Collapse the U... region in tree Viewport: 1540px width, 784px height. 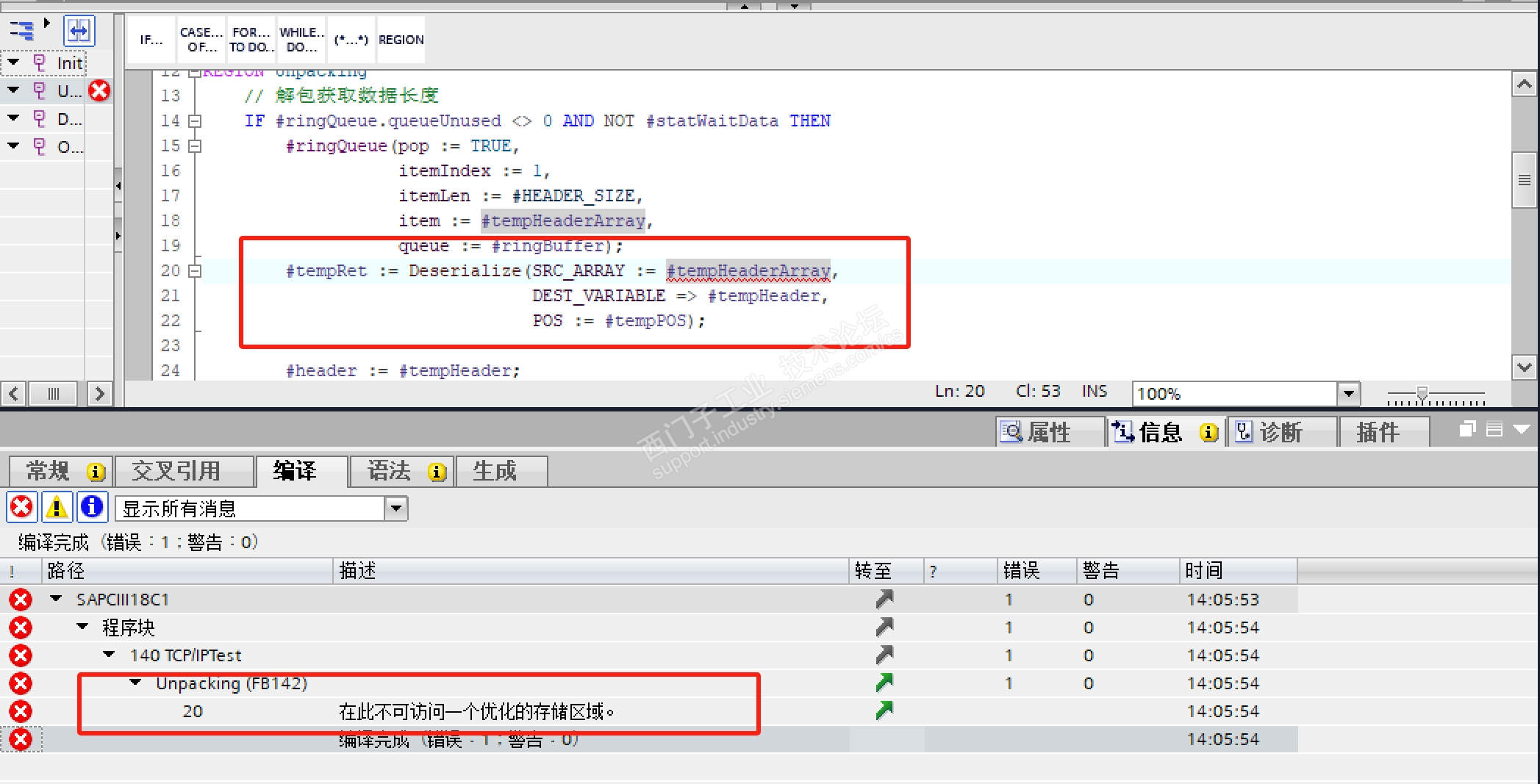(14, 90)
